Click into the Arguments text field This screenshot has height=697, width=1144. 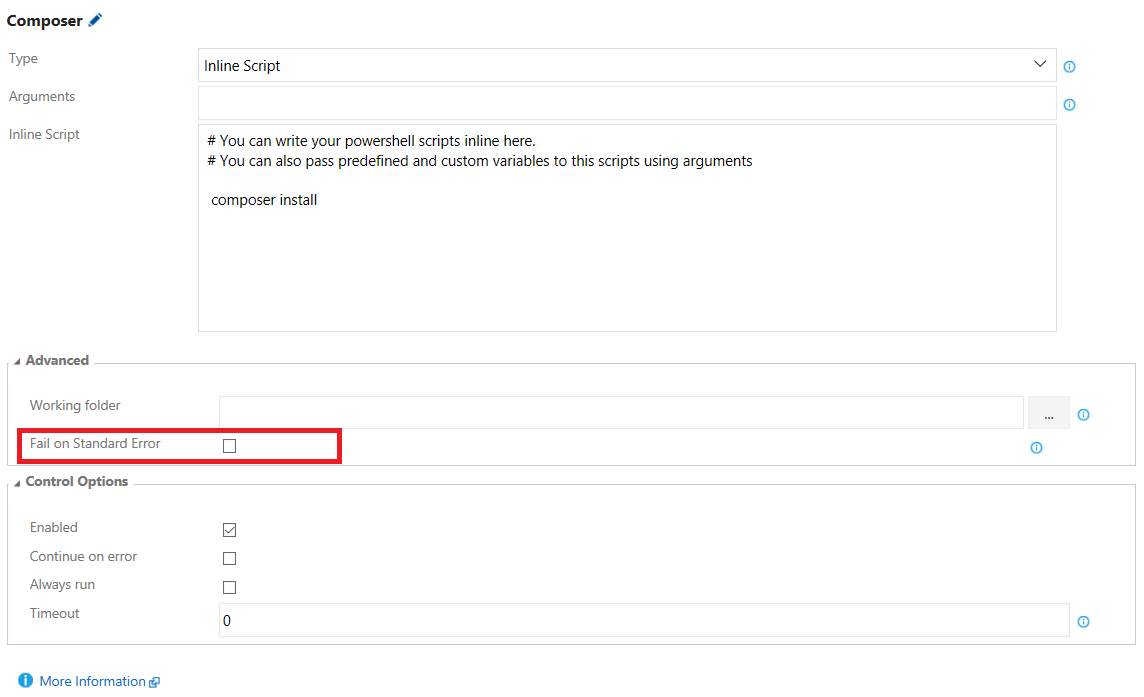pos(627,103)
